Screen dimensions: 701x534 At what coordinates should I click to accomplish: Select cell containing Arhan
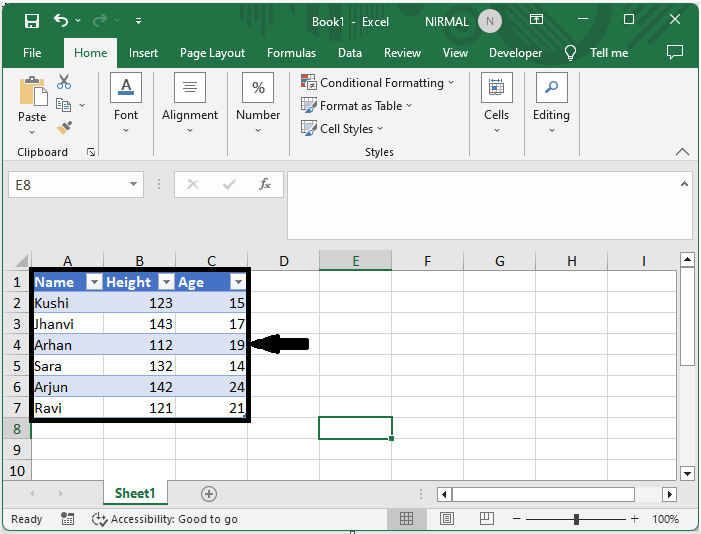tap(68, 345)
